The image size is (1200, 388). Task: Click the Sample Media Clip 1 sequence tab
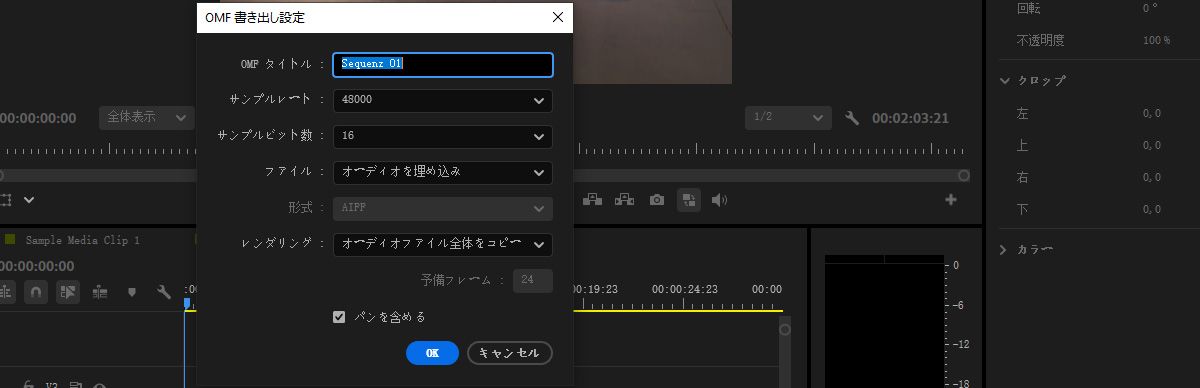coord(82,240)
